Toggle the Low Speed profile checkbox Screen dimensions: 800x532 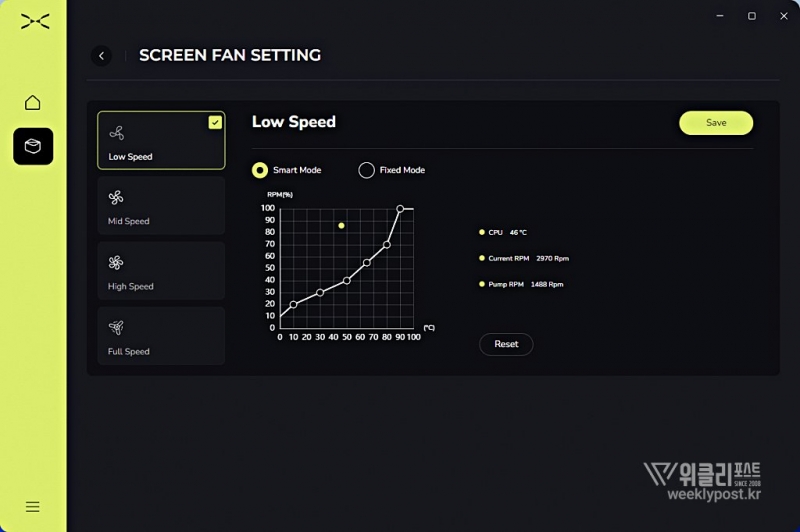coord(215,122)
